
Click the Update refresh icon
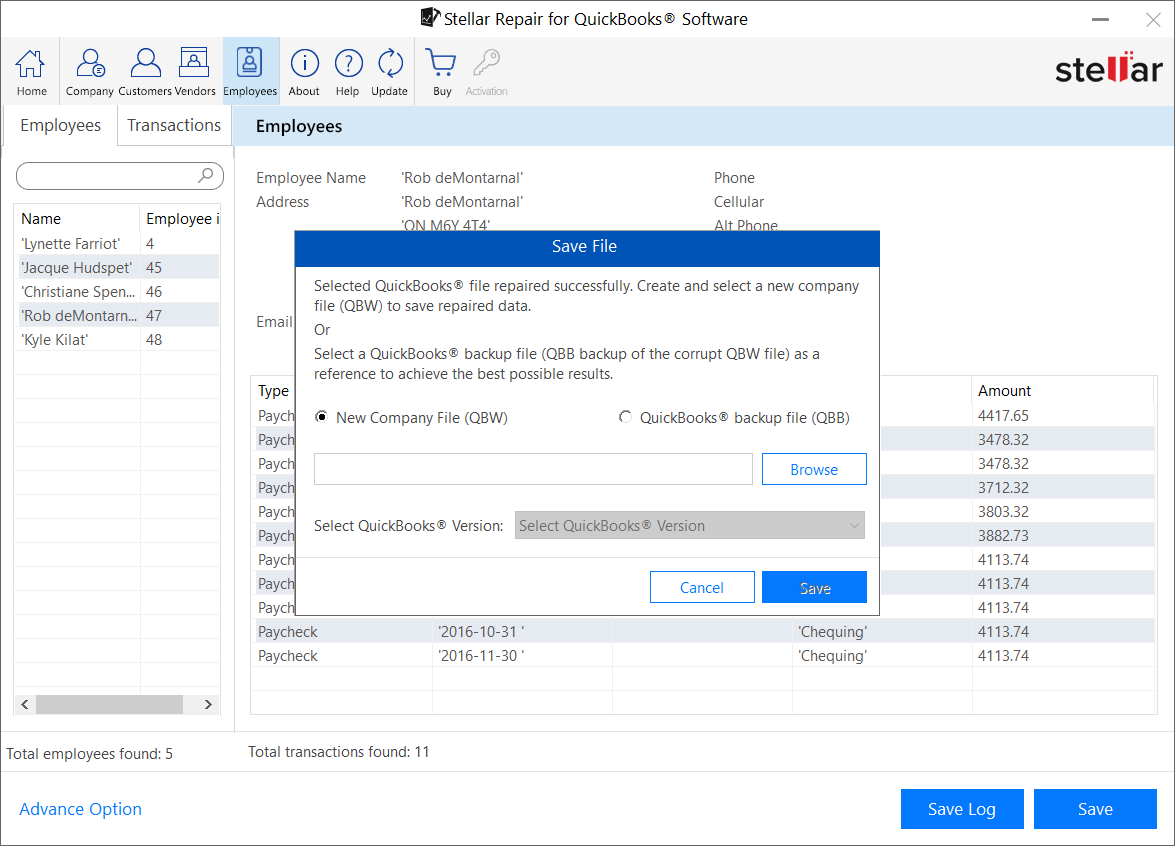[389, 72]
